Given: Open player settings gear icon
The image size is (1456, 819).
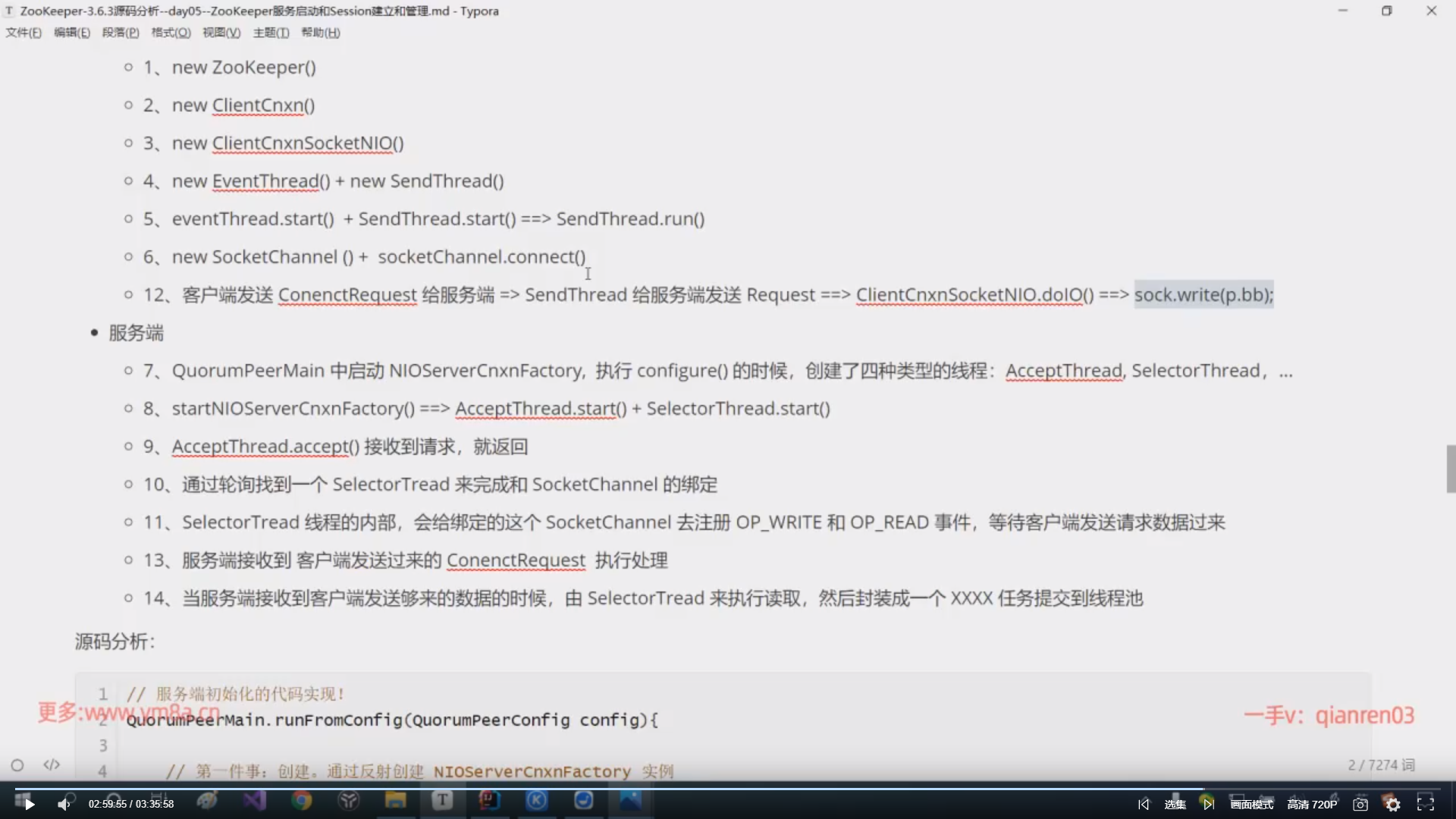Looking at the screenshot, I should pyautogui.click(x=1393, y=805).
